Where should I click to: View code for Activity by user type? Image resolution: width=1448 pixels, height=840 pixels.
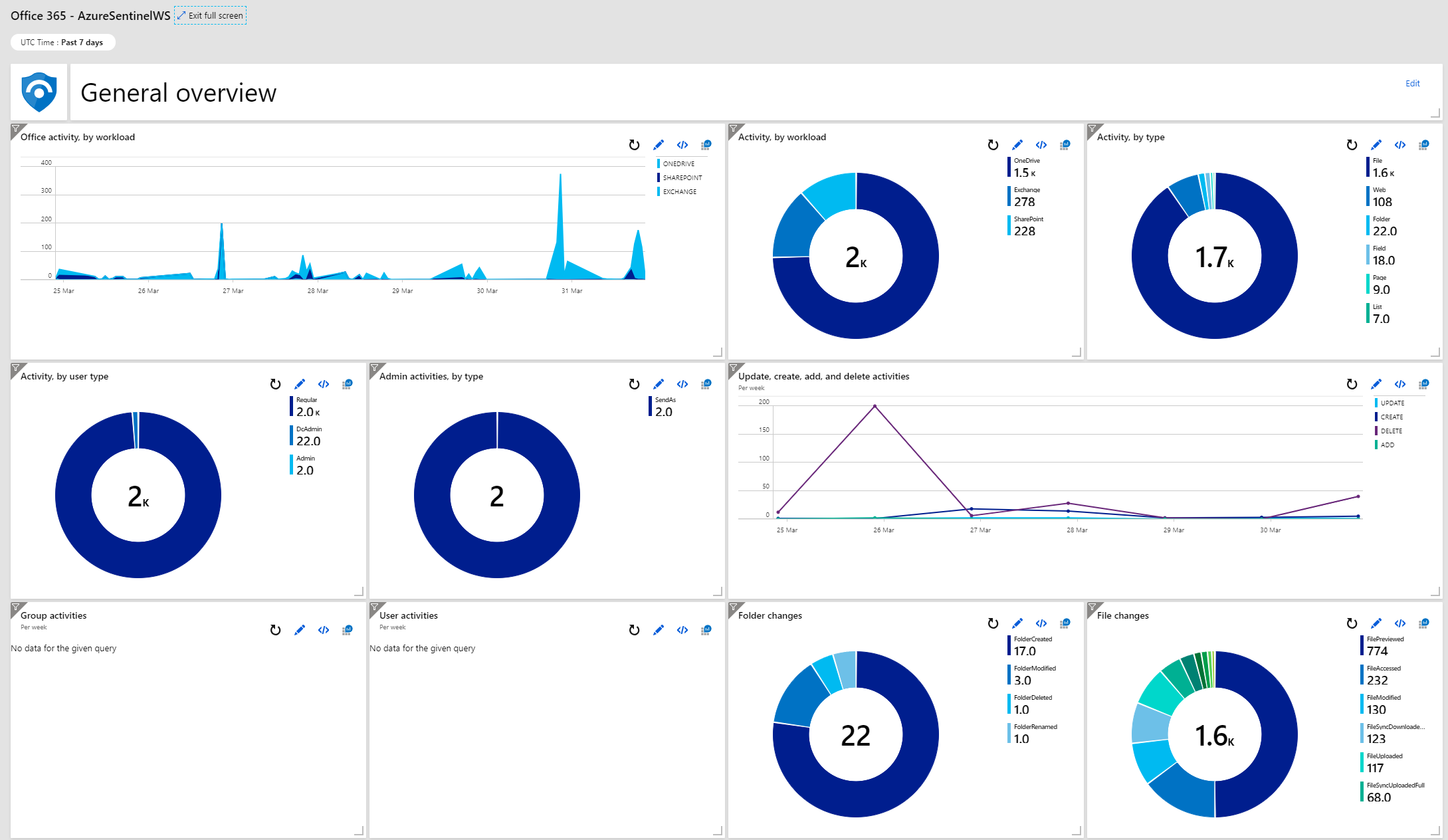point(323,384)
